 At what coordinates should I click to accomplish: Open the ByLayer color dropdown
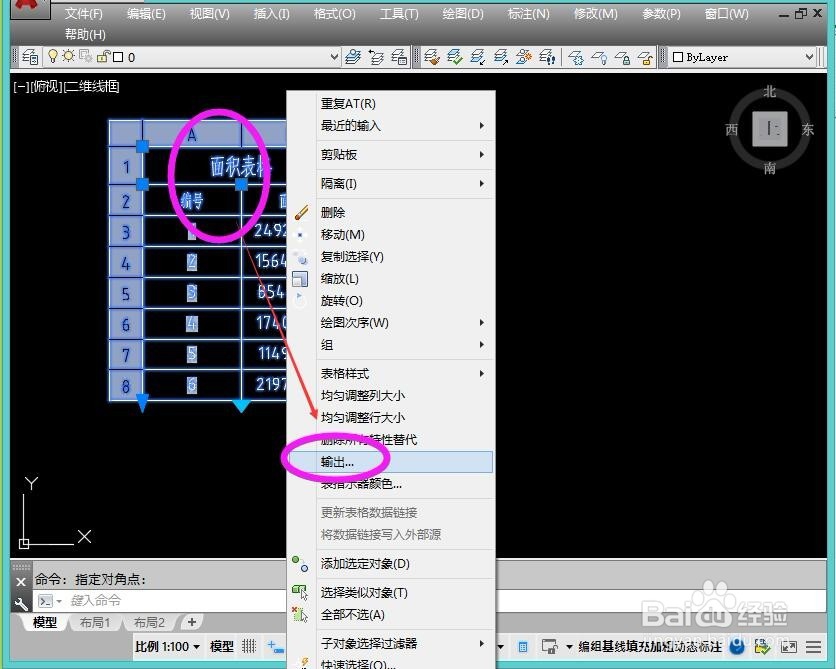pos(809,57)
